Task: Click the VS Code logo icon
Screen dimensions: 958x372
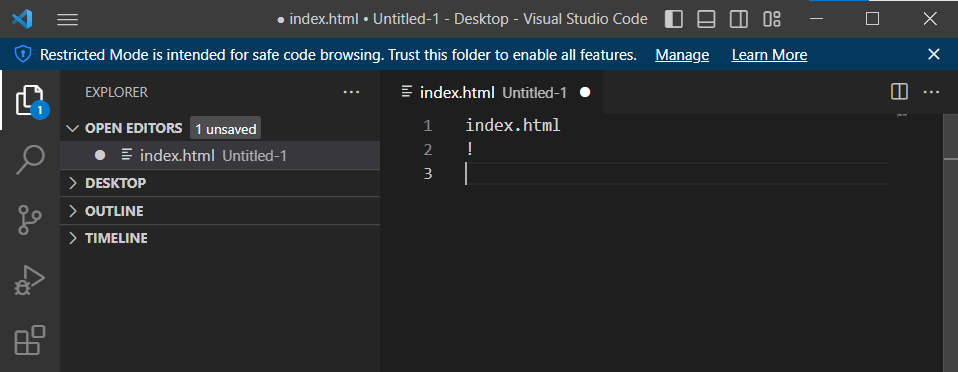Action: point(22,20)
